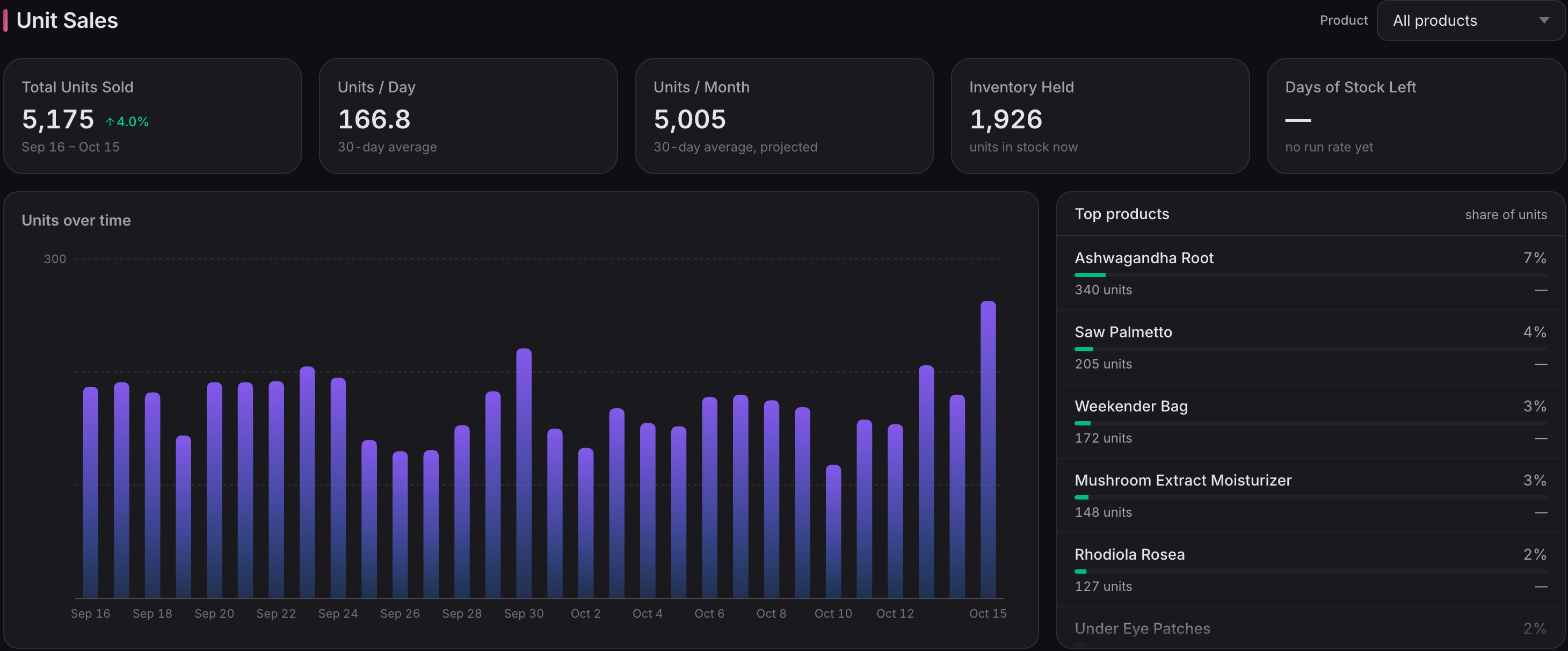Select the Units / Month card

tap(784, 116)
